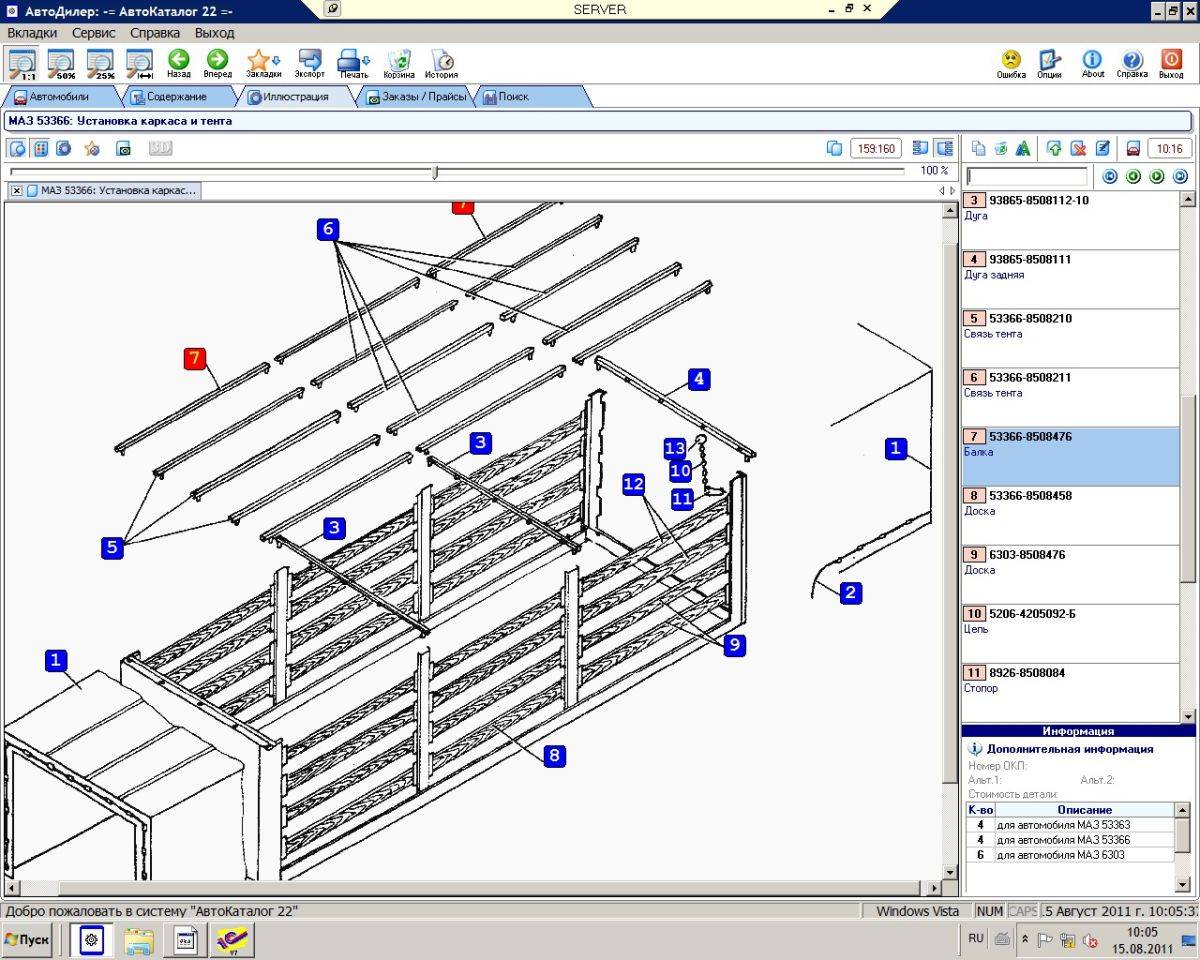The height and width of the screenshot is (960, 1200).
Task: Click the parts search input field
Action: pyautogui.click(x=1027, y=177)
